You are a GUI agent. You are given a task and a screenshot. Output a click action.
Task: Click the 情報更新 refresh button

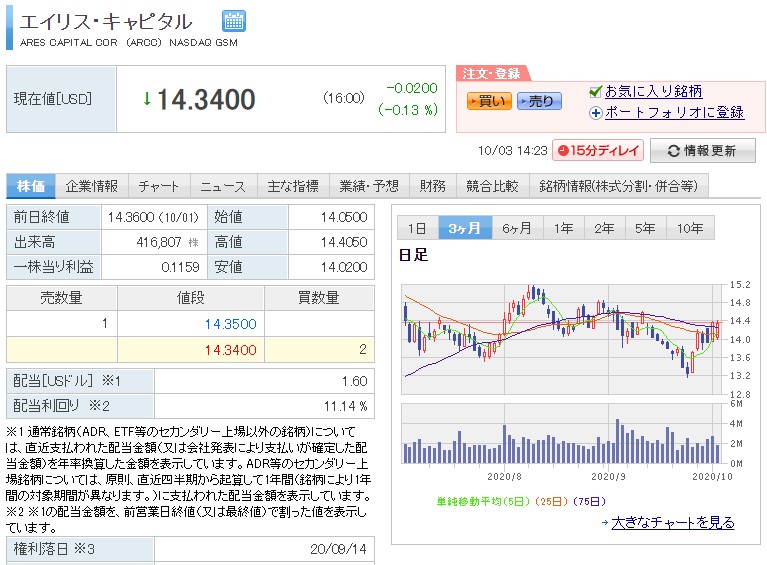(702, 151)
